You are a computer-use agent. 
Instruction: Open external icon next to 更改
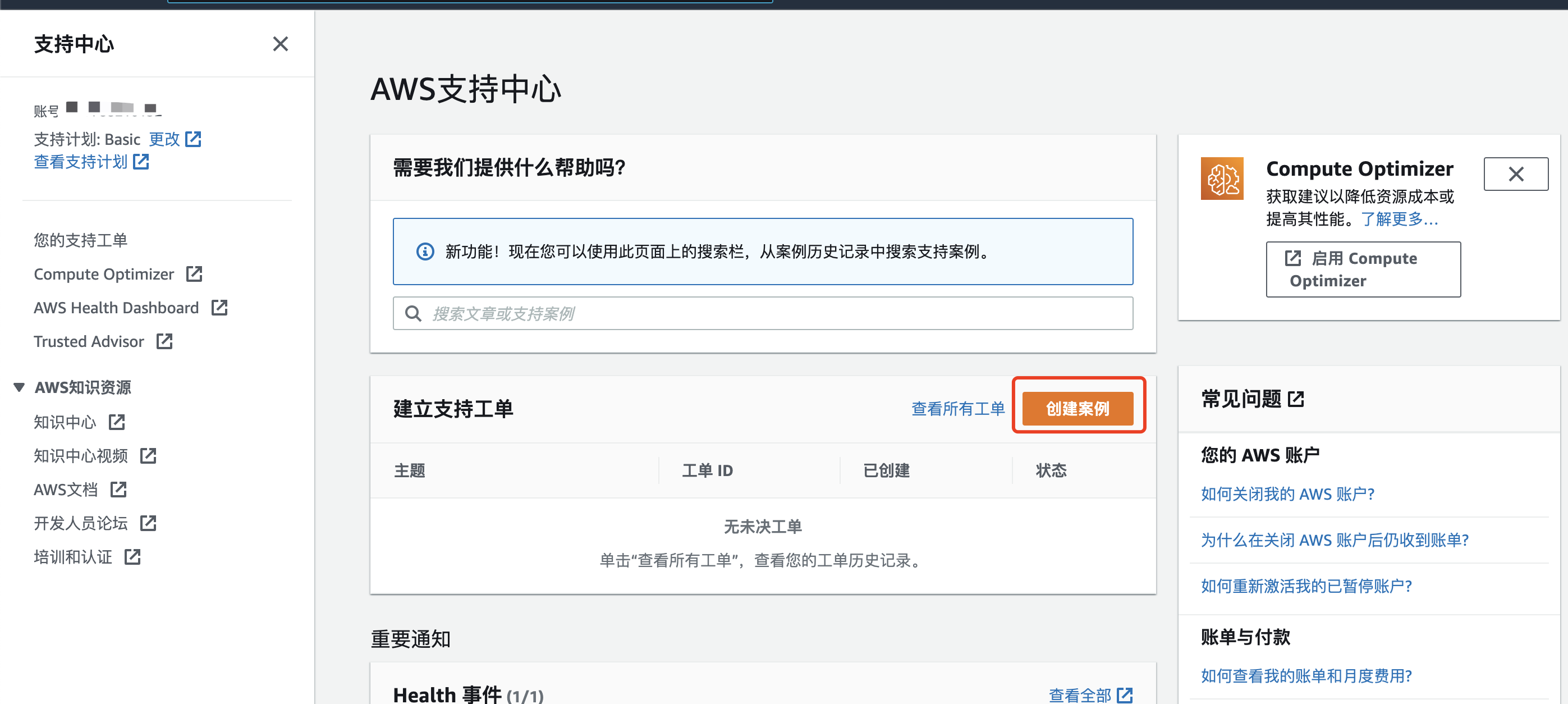tap(193, 139)
